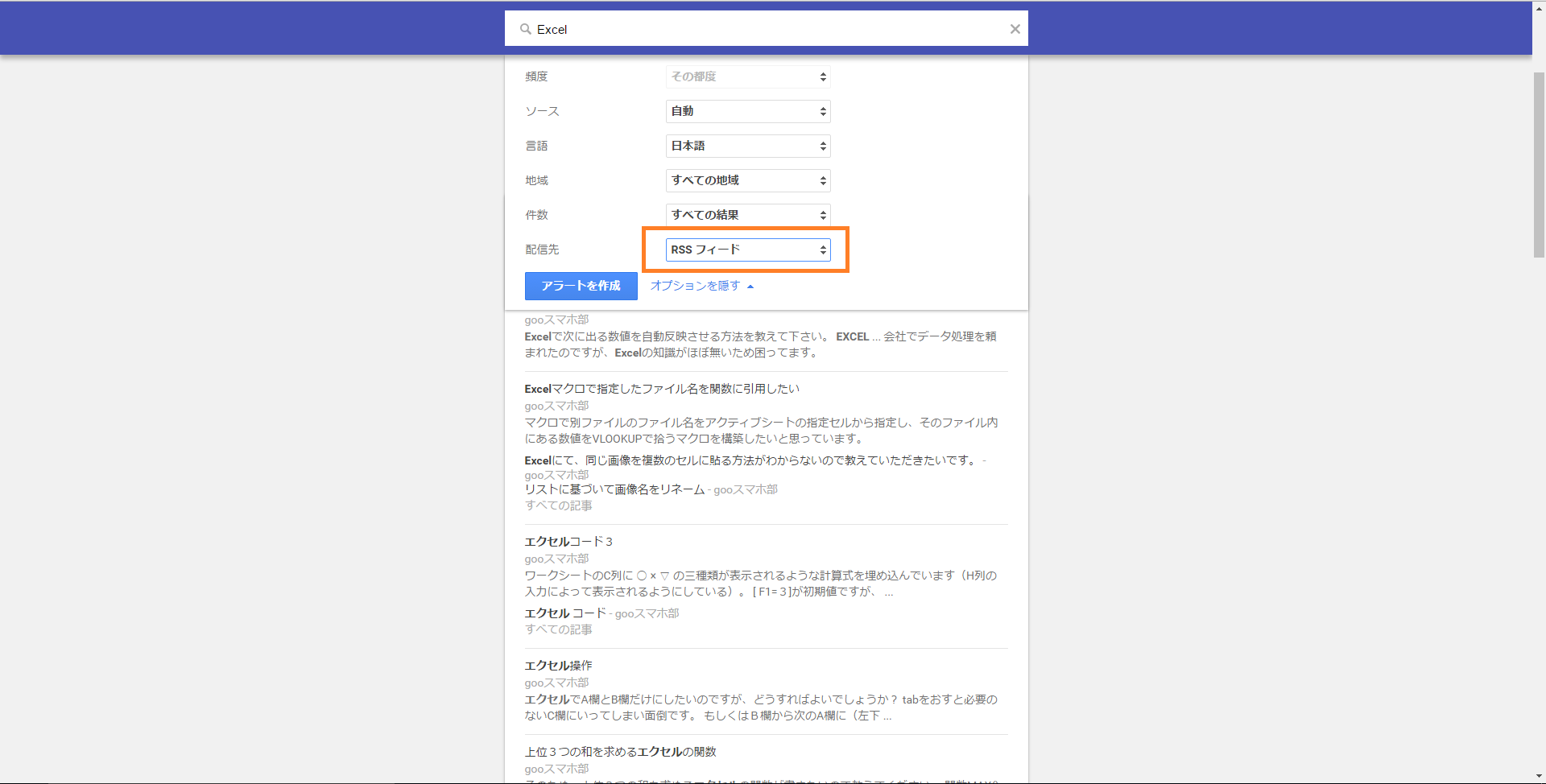1546x784 pixels.
Task: Clear search text with the X icon
Action: pyautogui.click(x=1015, y=29)
